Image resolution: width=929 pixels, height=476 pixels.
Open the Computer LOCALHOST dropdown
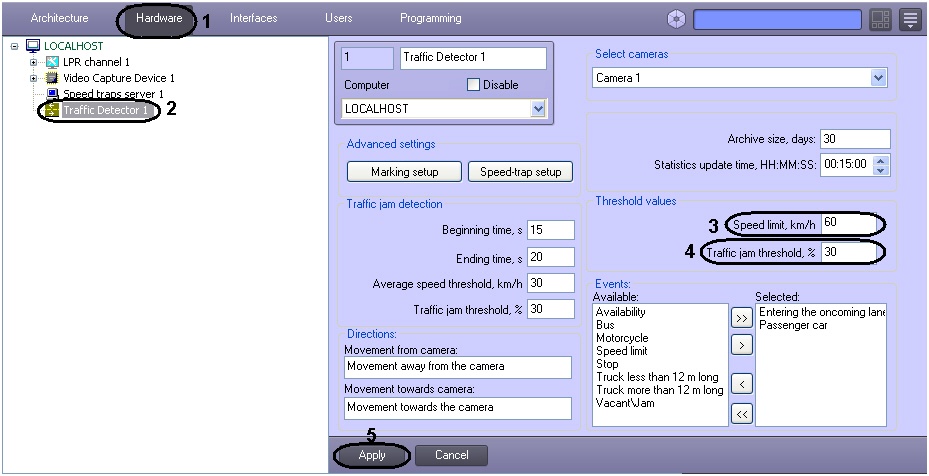(x=444, y=108)
